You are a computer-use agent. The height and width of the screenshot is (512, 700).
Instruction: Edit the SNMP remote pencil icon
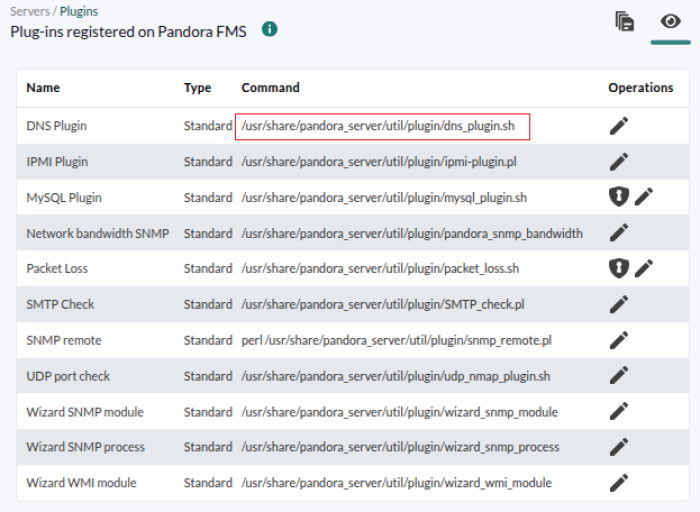[x=619, y=340]
